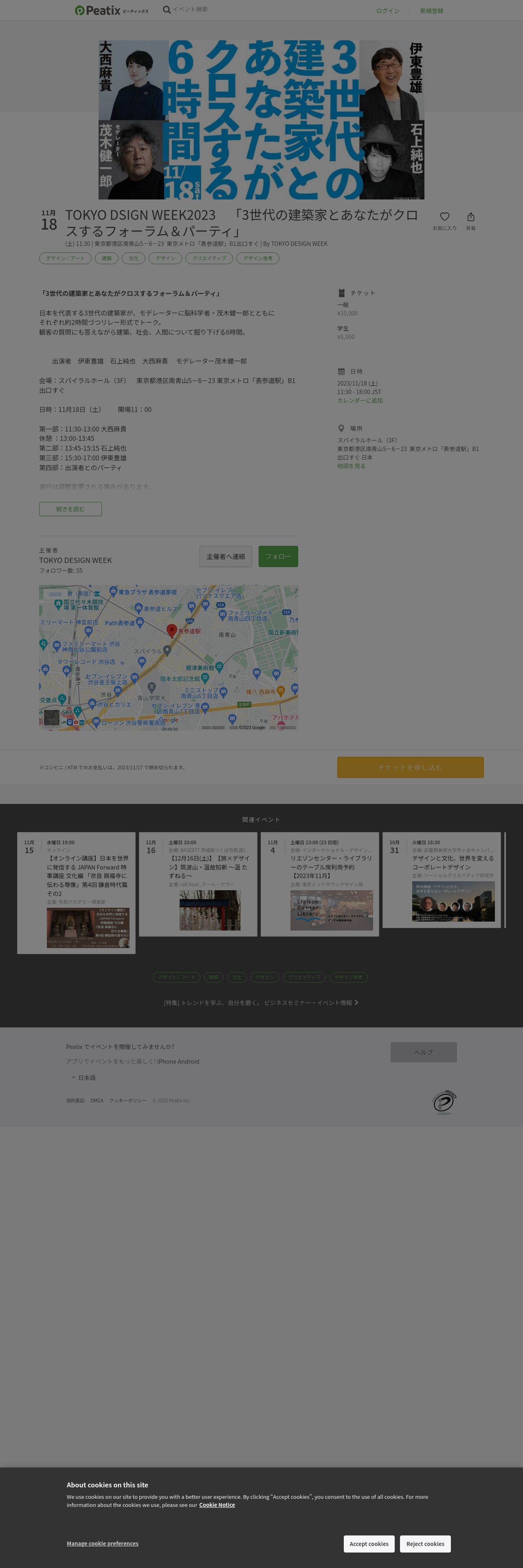Click the Accept cookies button
The width and height of the screenshot is (523, 1568).
369,1544
